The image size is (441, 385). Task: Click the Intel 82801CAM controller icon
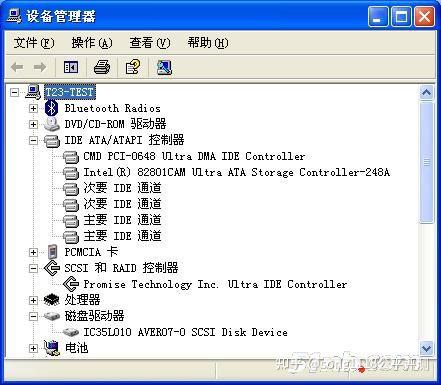point(71,172)
